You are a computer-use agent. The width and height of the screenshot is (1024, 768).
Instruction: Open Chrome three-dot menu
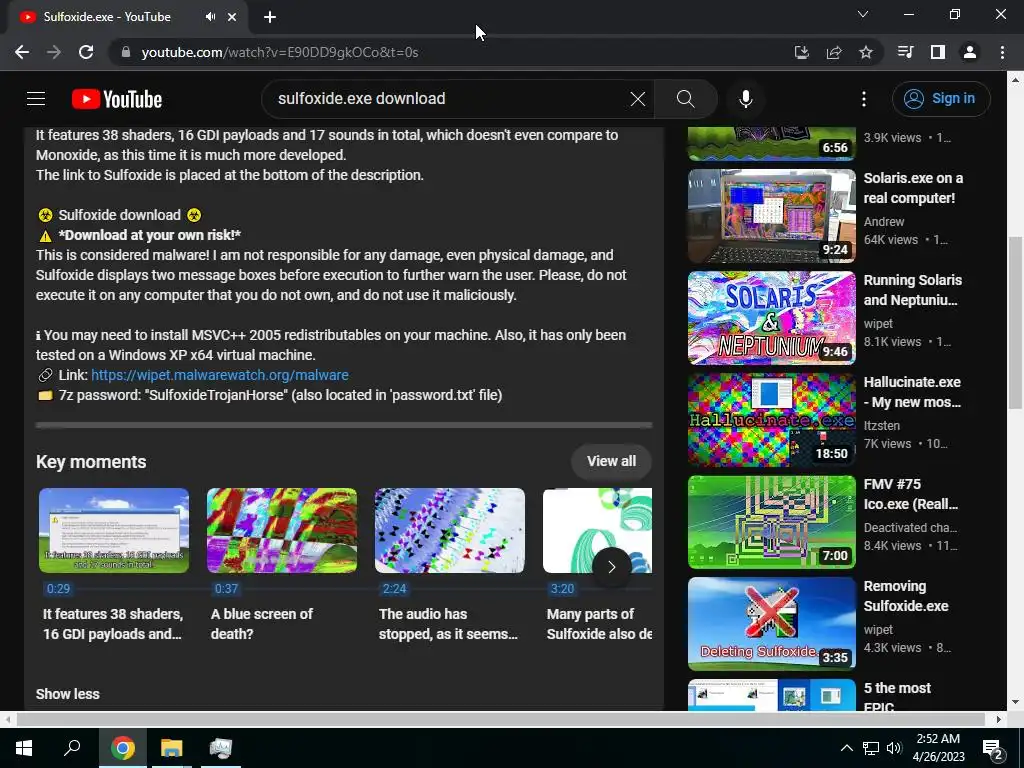click(x=1002, y=52)
